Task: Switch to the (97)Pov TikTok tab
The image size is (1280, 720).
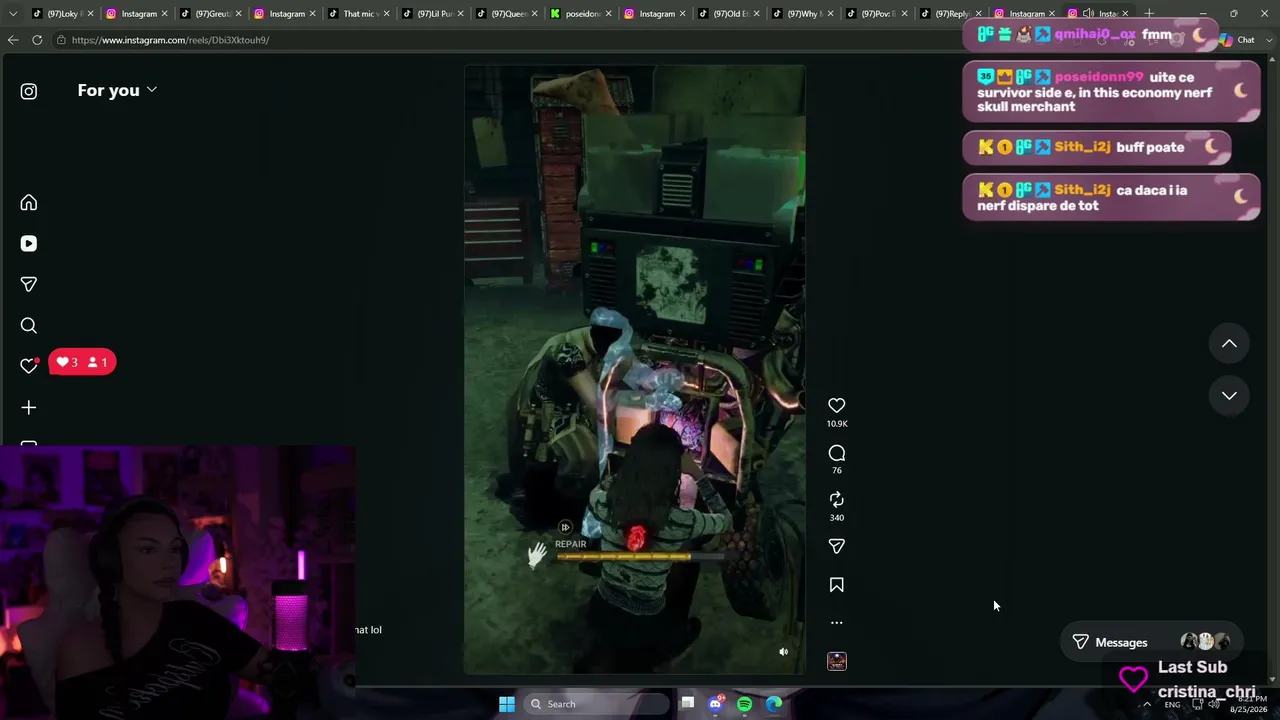Action: (x=877, y=14)
